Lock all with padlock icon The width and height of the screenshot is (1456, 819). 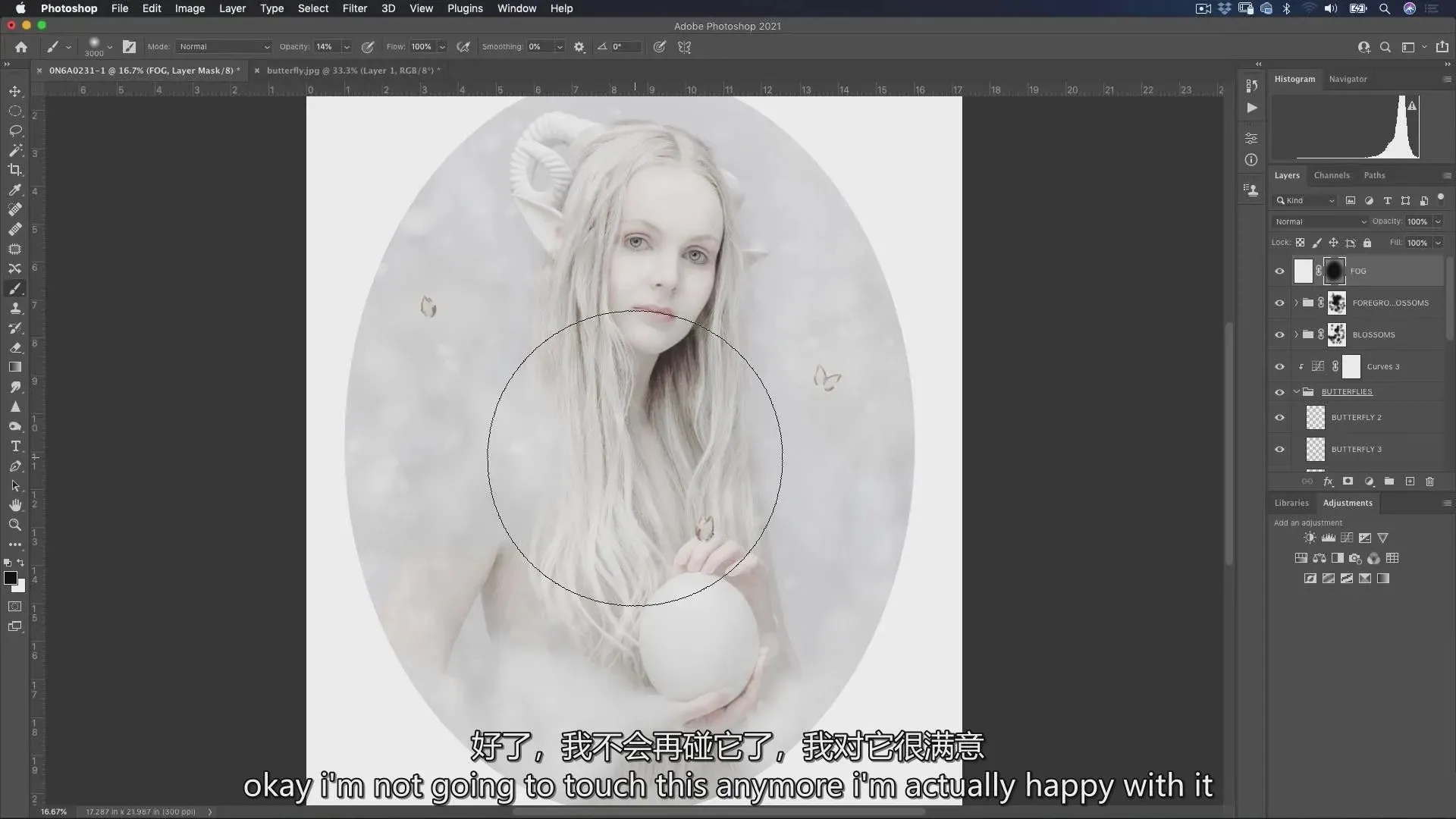click(x=1367, y=243)
